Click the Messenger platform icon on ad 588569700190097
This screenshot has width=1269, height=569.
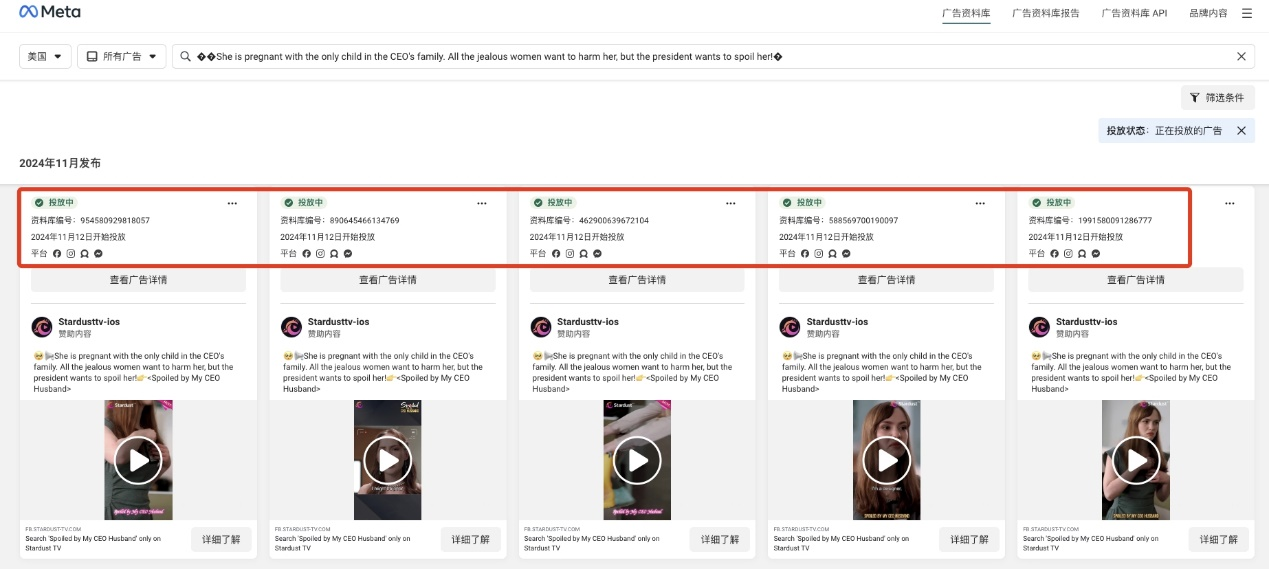(x=846, y=254)
